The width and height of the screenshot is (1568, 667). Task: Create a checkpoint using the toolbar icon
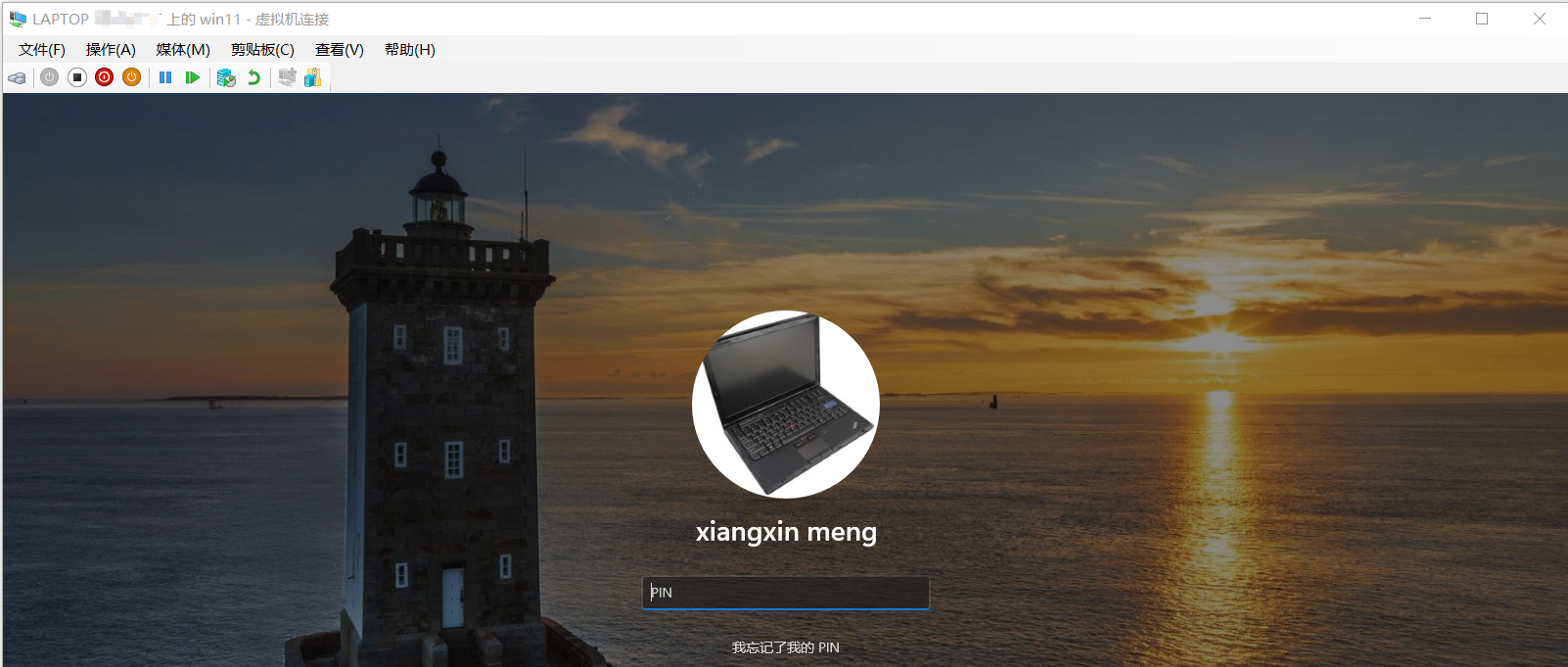(226, 77)
